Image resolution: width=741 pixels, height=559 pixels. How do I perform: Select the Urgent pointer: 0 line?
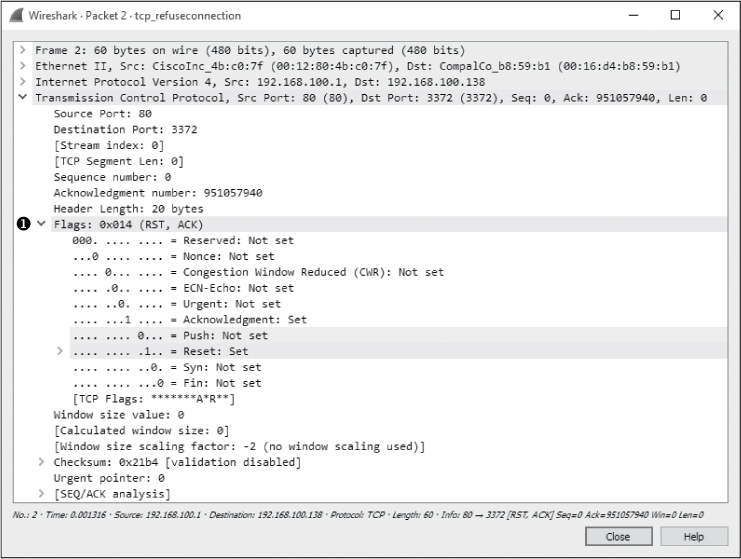[109, 478]
